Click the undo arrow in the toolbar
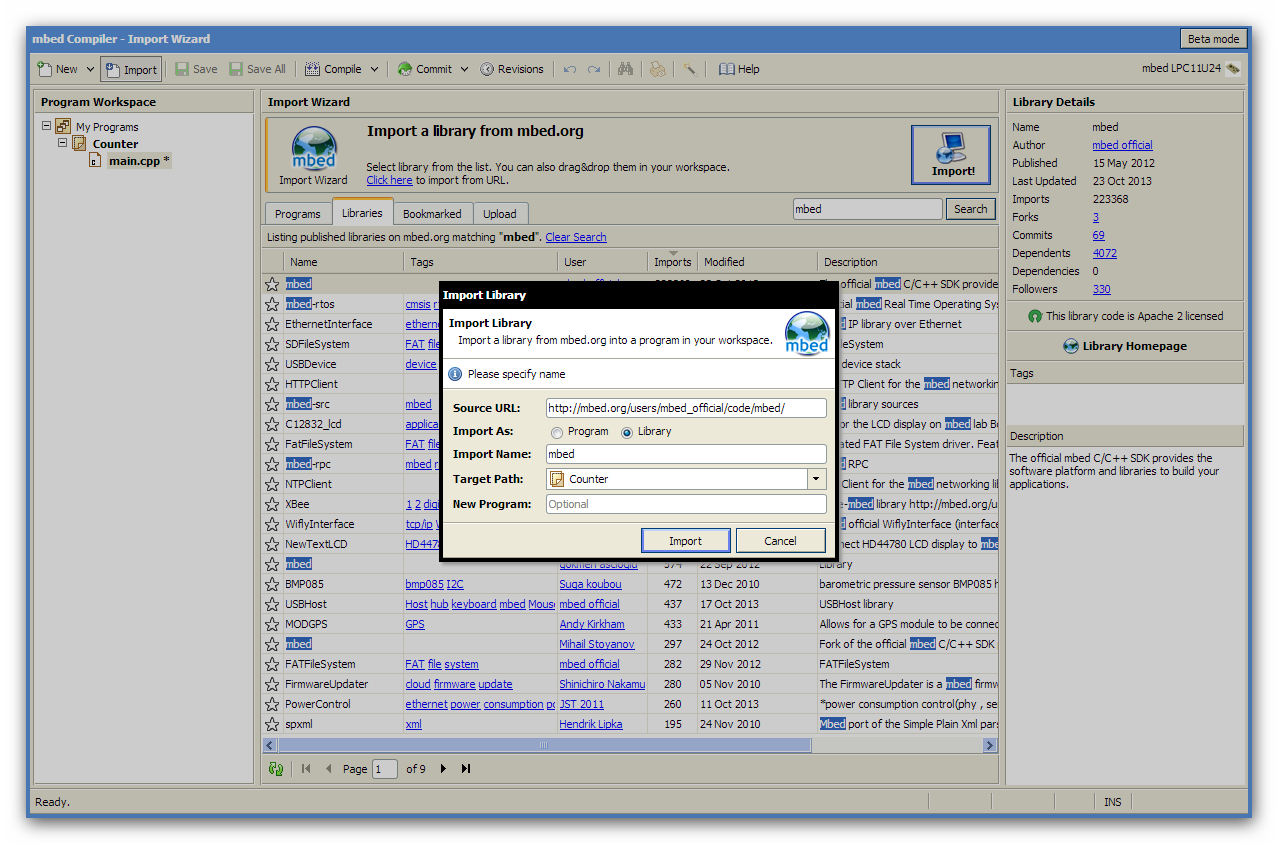 [x=570, y=69]
